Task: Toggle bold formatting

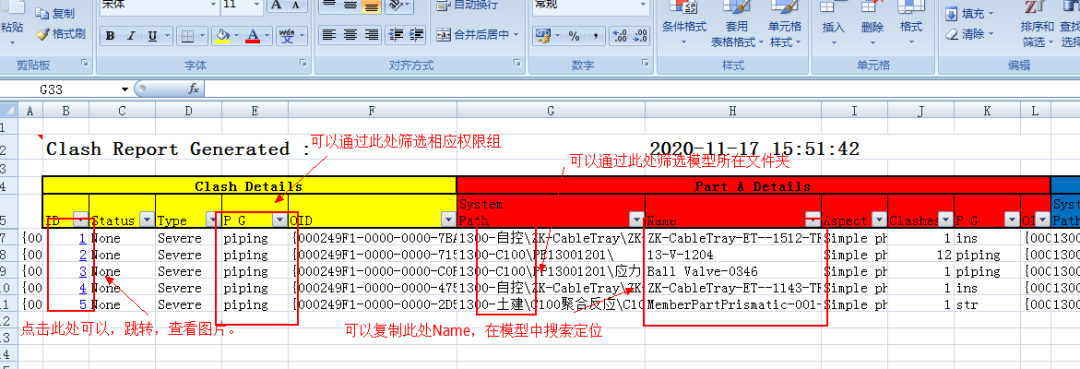Action: click(x=110, y=36)
